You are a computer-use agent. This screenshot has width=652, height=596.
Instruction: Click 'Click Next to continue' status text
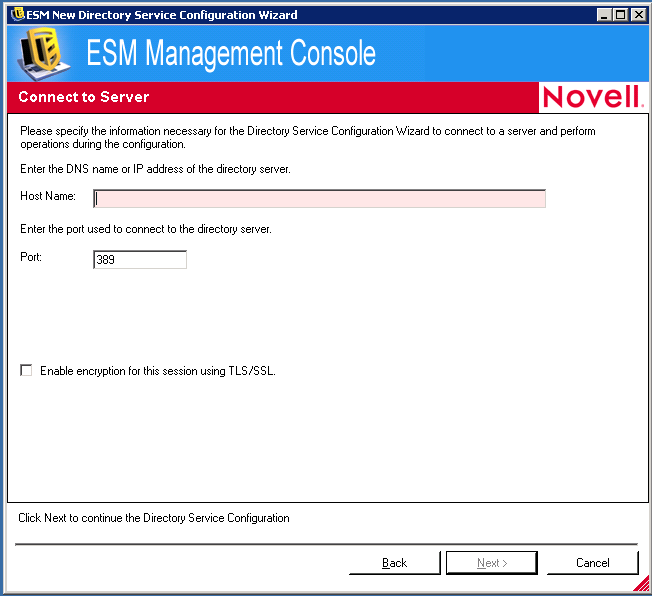tap(154, 518)
